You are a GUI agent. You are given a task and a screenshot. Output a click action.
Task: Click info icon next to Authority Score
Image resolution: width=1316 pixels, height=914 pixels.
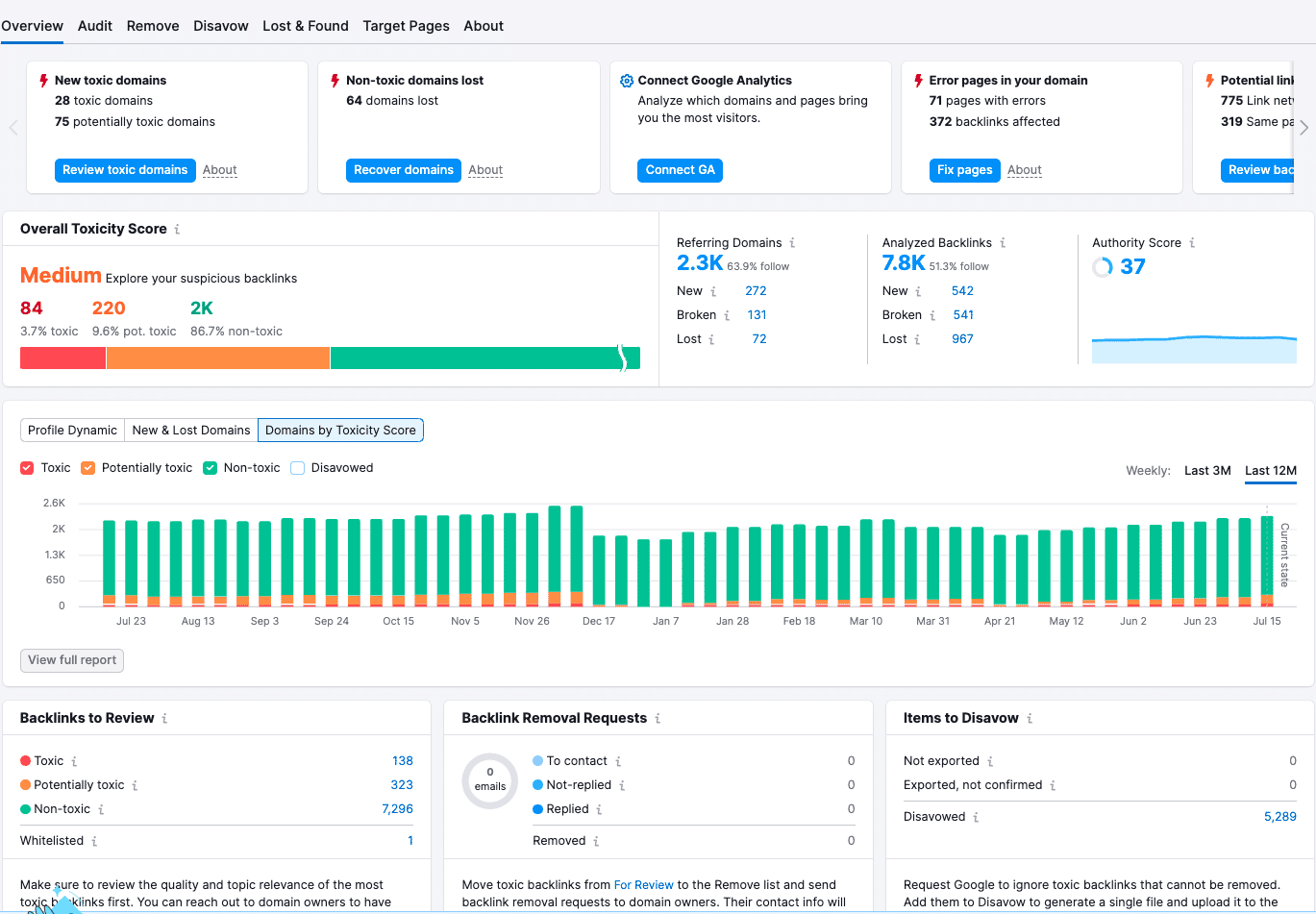pyautogui.click(x=1192, y=243)
